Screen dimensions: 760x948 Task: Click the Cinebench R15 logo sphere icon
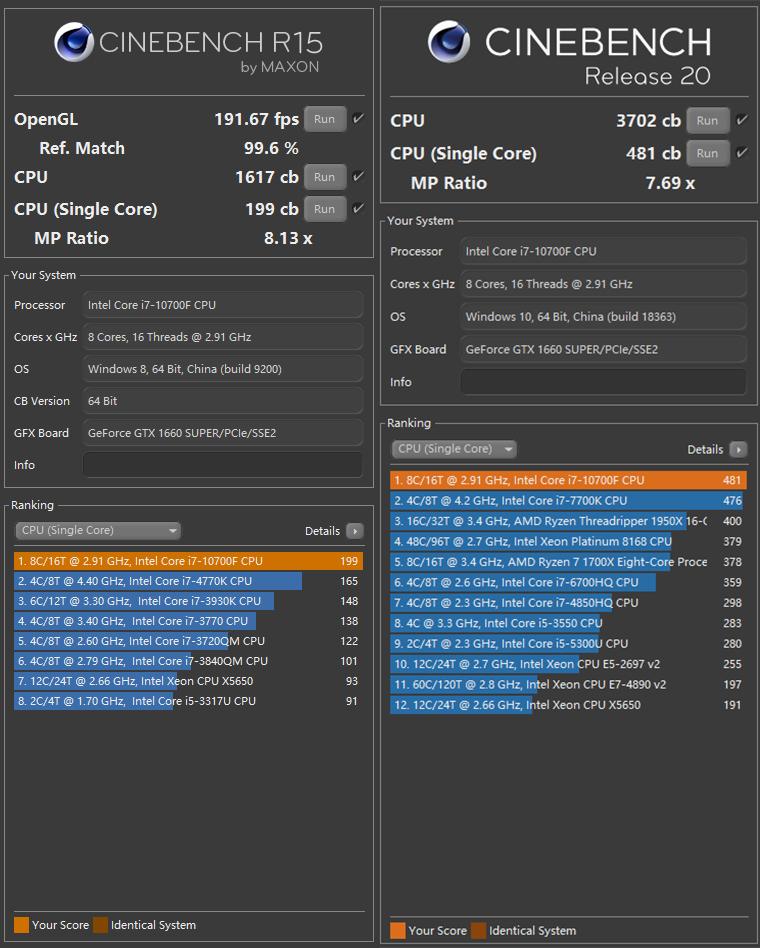(74, 44)
